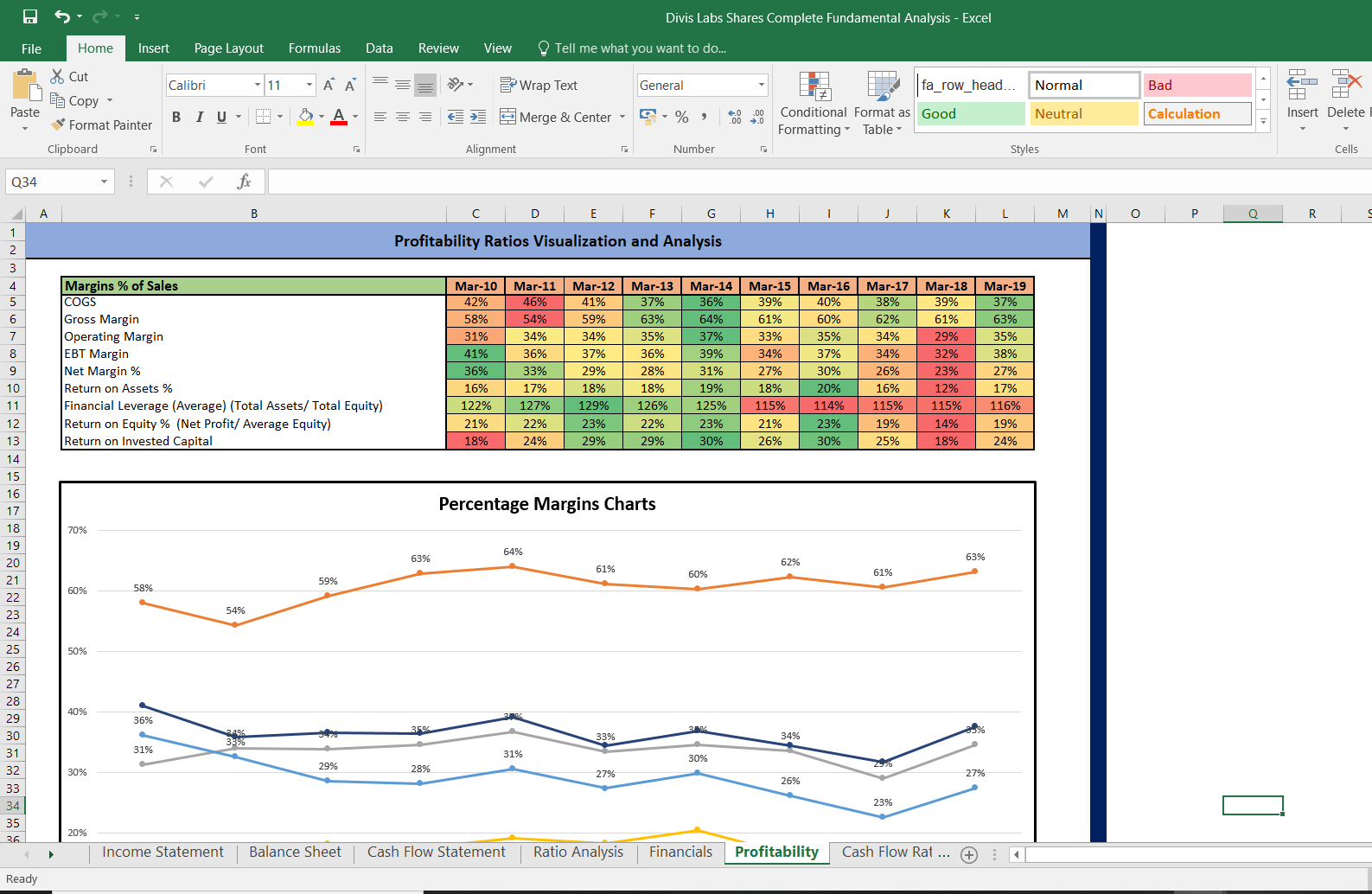Click the Insert Function fx icon
This screenshot has width=1372, height=894.
[x=245, y=182]
